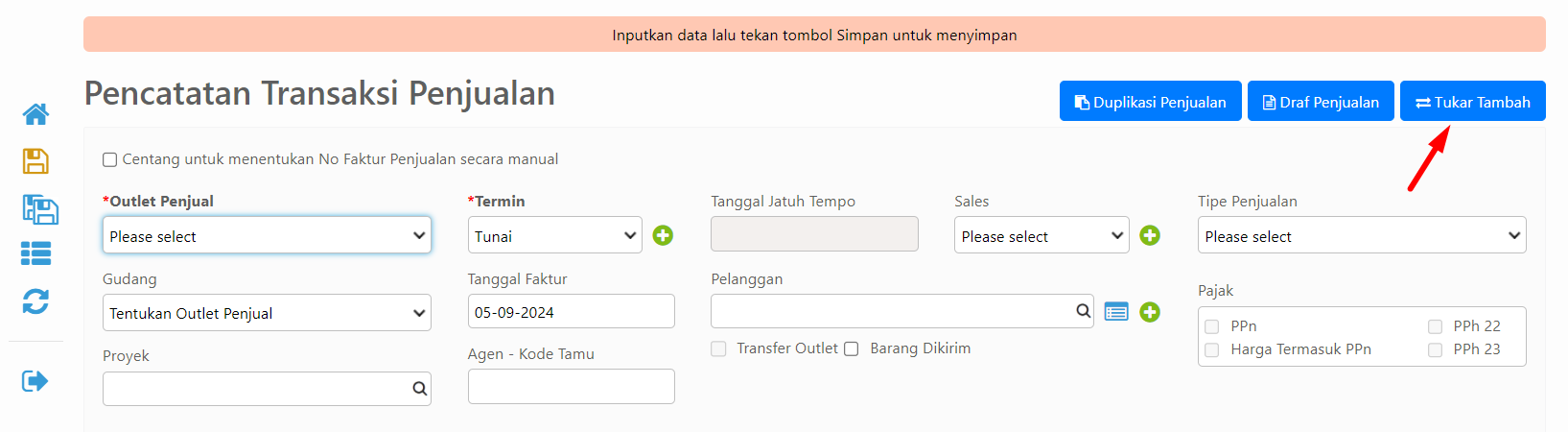Tick manual No Faktur Penjualan checkbox
Image resolution: width=1568 pixels, height=432 pixels.
(x=110, y=160)
